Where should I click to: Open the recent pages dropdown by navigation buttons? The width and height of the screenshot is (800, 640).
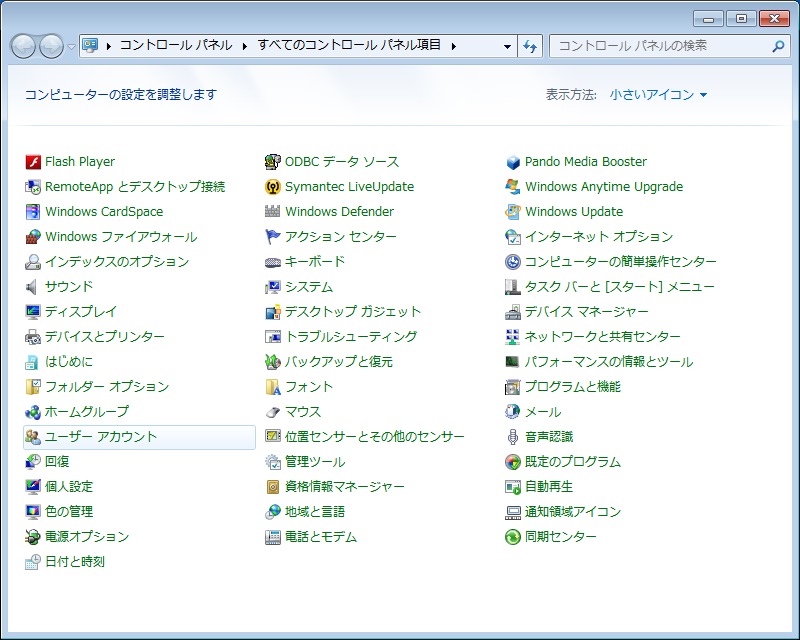point(71,46)
